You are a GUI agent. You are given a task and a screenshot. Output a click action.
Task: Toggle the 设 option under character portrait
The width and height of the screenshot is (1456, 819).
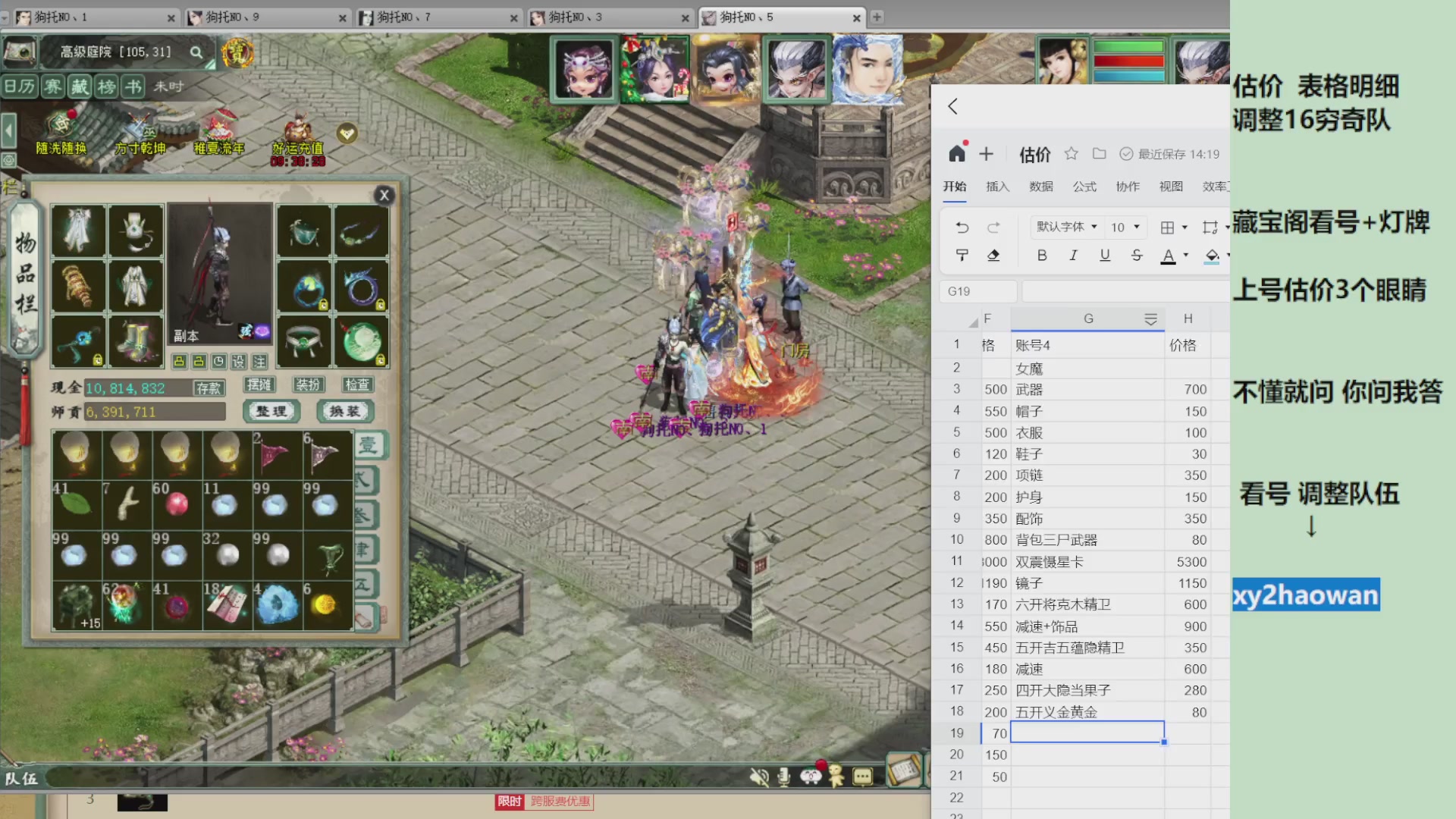click(x=239, y=362)
